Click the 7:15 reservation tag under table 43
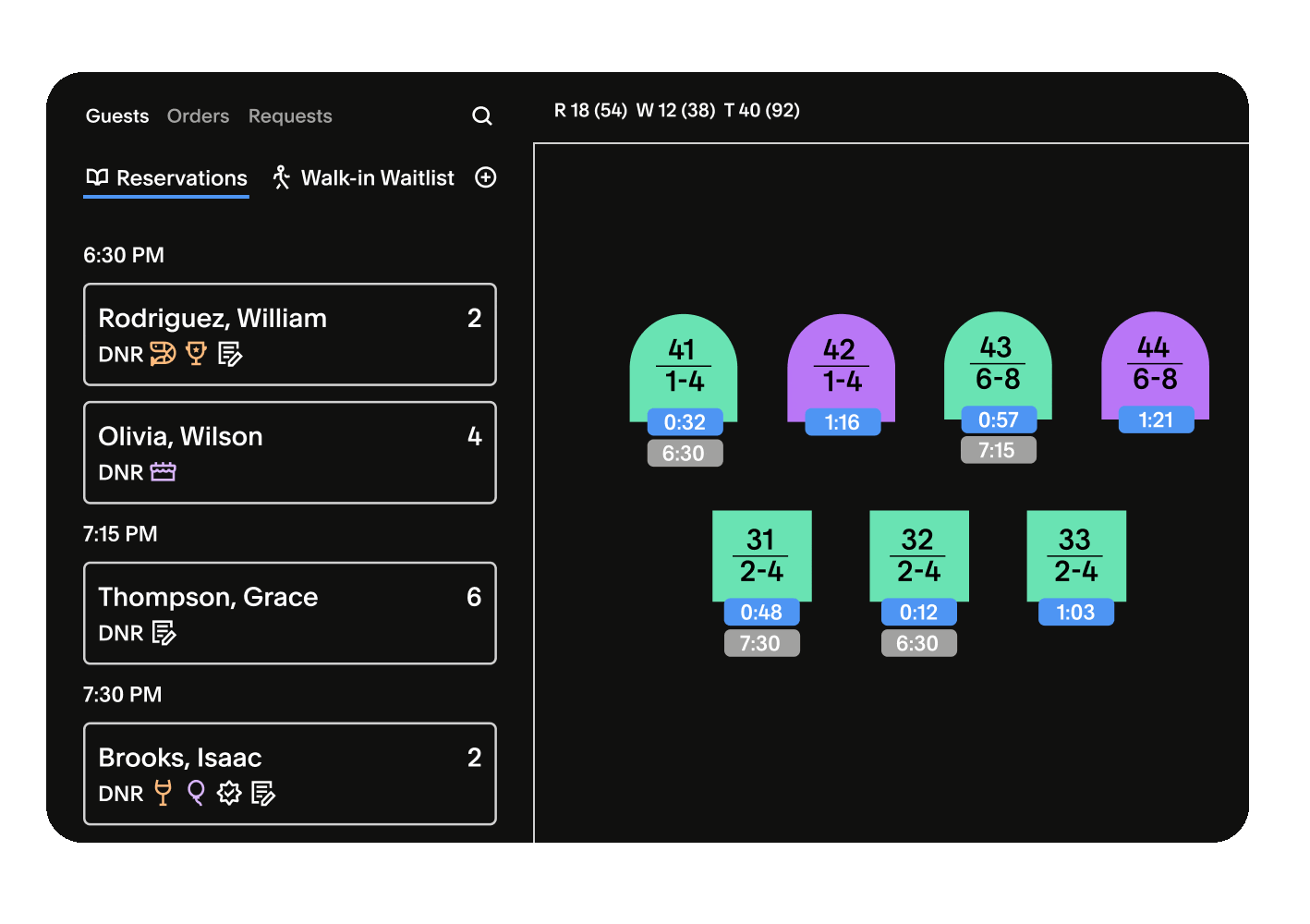 [997, 450]
